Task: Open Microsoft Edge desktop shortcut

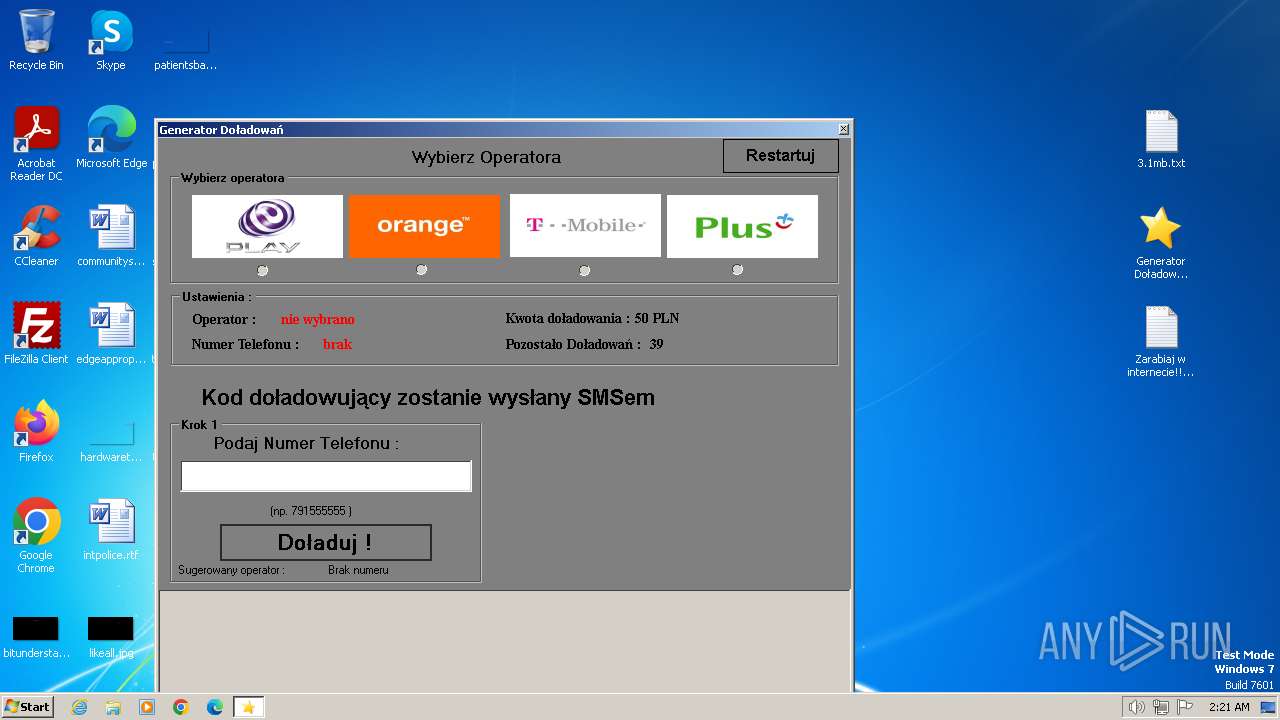Action: 111,138
